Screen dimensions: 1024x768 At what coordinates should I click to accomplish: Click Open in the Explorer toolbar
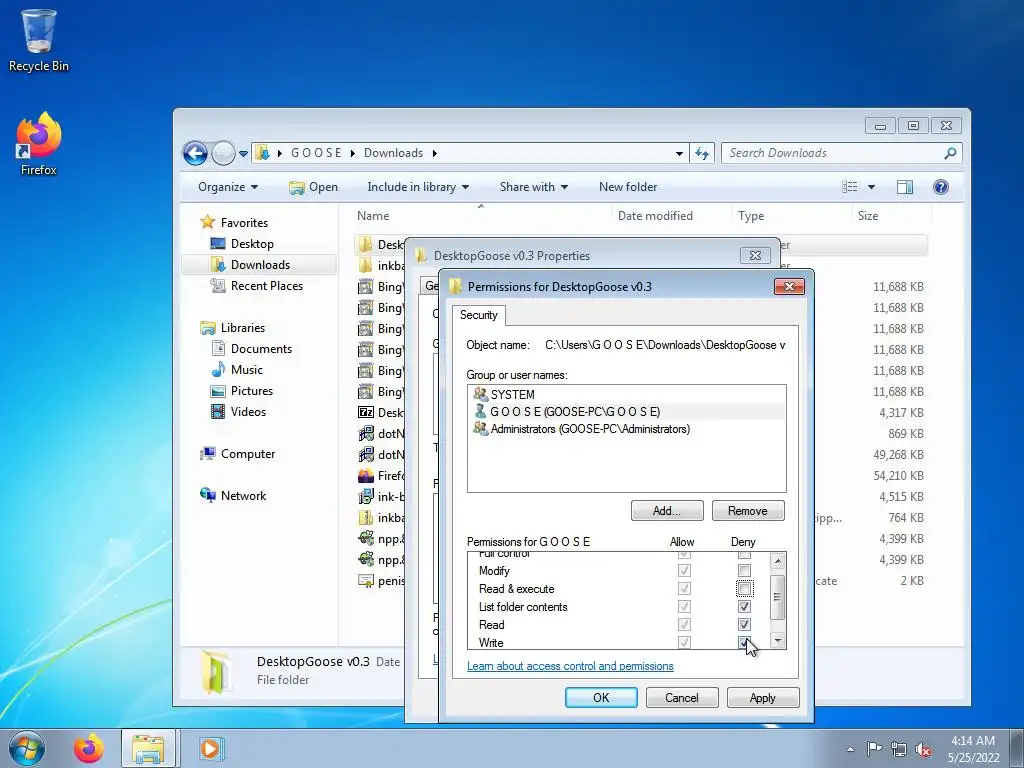point(313,187)
